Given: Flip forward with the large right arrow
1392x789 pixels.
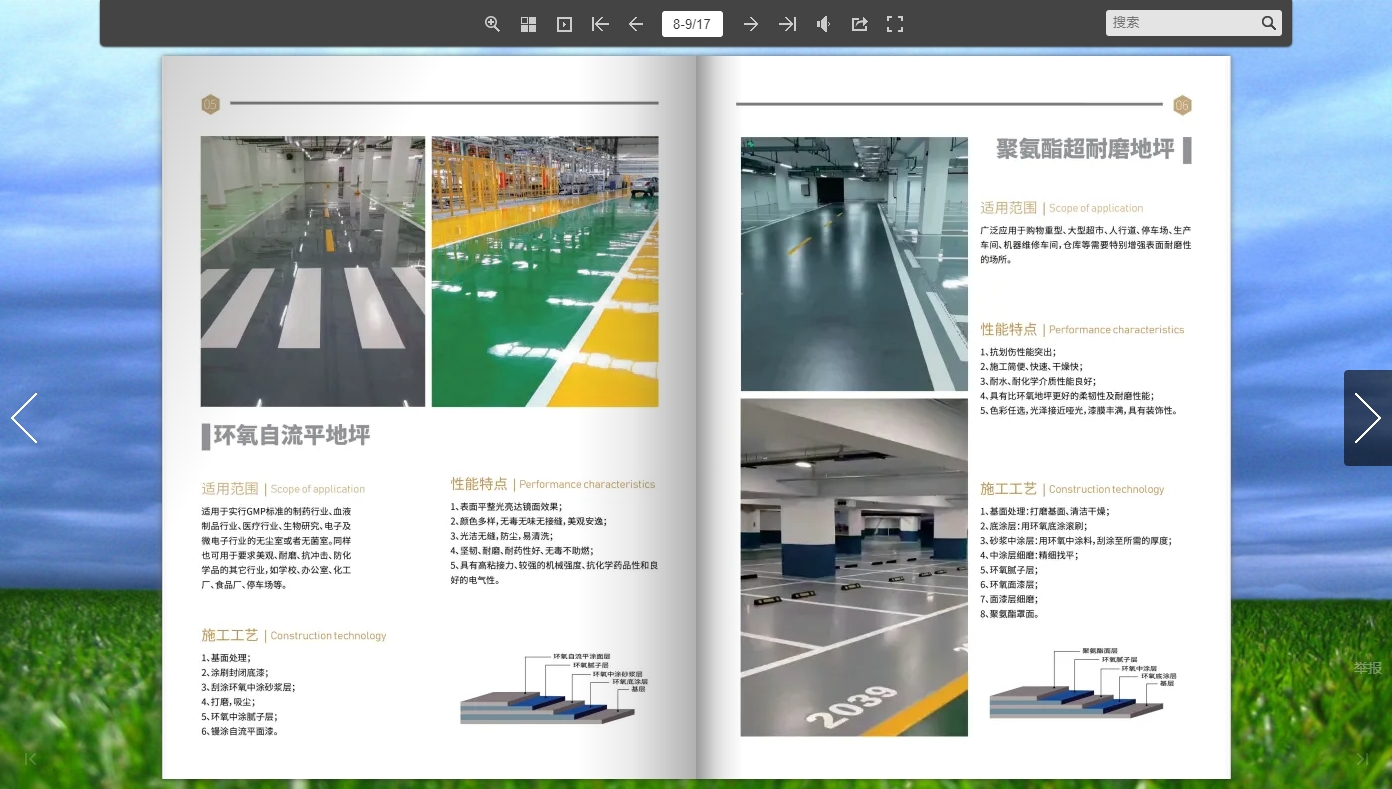Looking at the screenshot, I should tap(1367, 418).
